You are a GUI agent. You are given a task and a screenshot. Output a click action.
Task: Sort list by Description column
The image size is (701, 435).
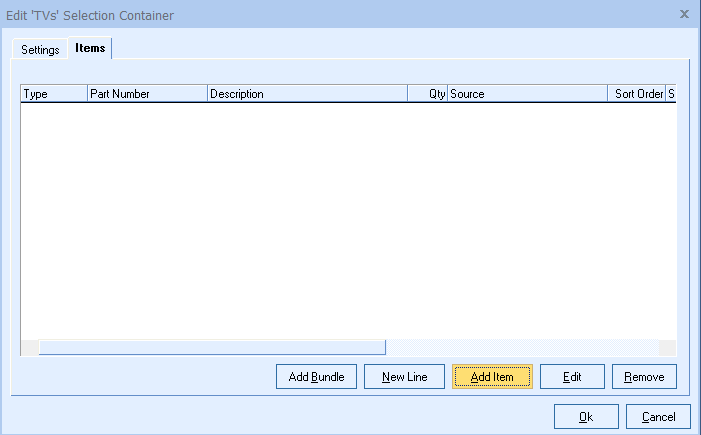pyautogui.click(x=306, y=94)
